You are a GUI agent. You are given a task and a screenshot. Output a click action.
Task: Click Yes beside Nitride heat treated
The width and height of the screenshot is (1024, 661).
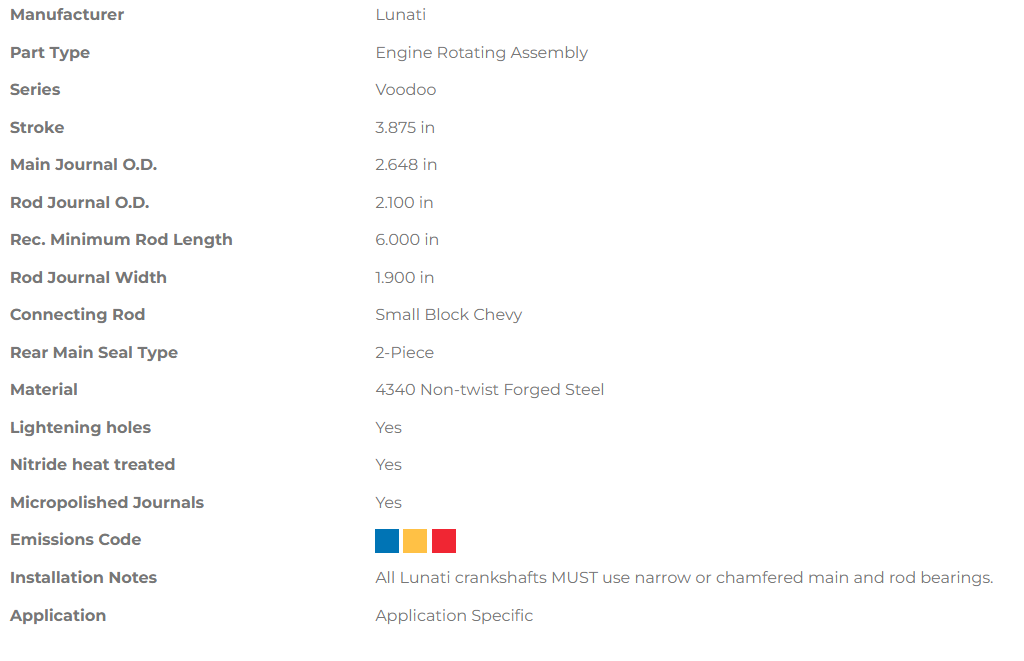pos(389,464)
